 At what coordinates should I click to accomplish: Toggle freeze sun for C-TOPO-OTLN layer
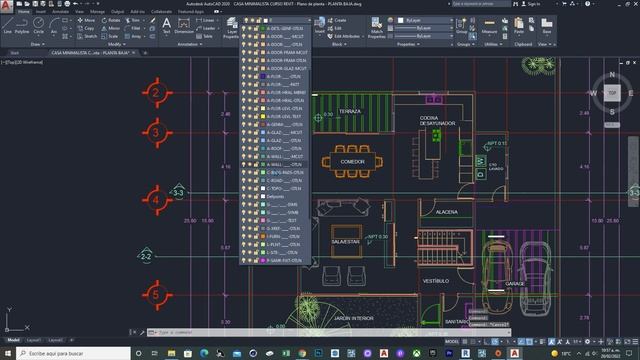coord(250,188)
